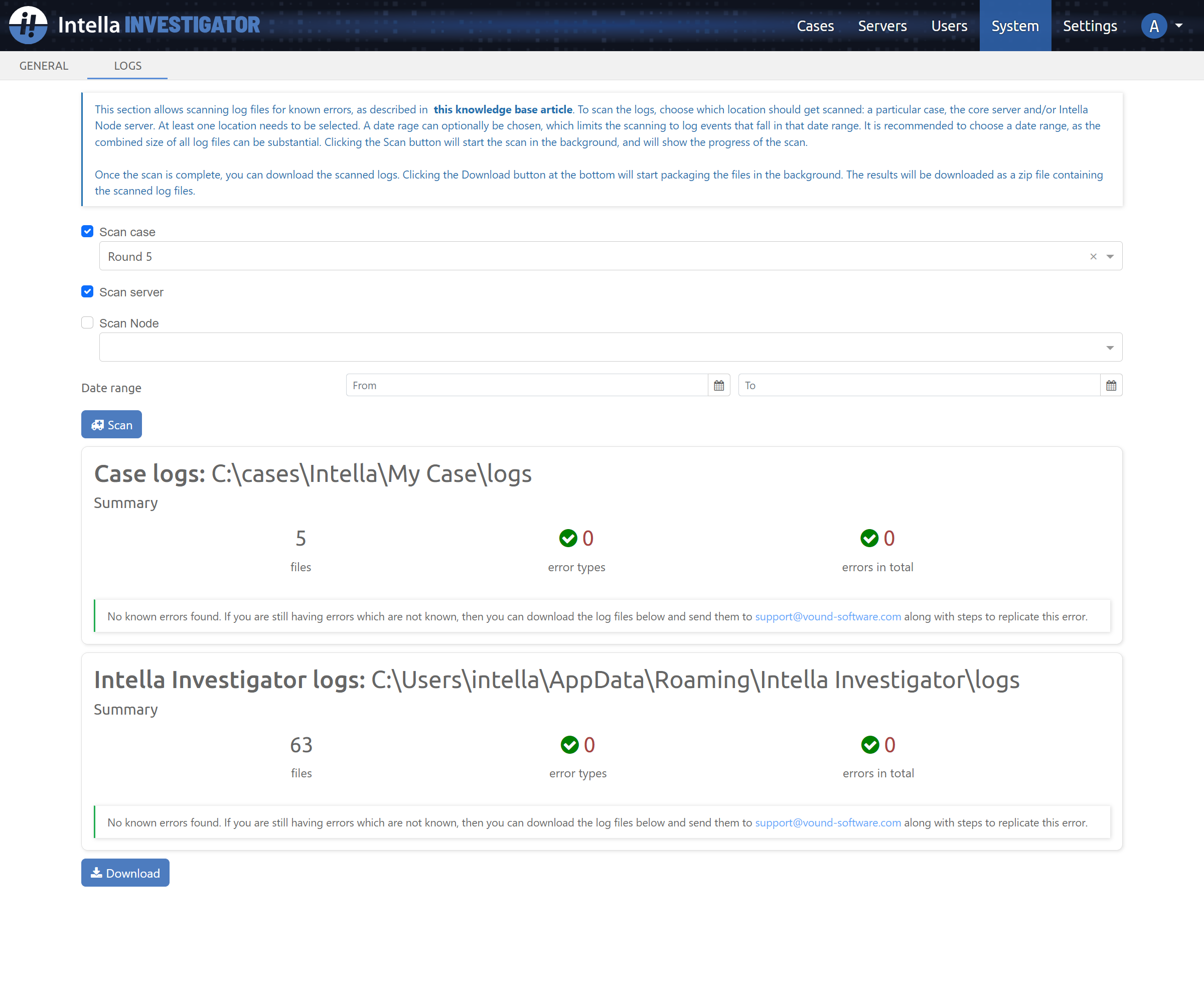
Task: Open the Cases menu
Action: coord(815,26)
